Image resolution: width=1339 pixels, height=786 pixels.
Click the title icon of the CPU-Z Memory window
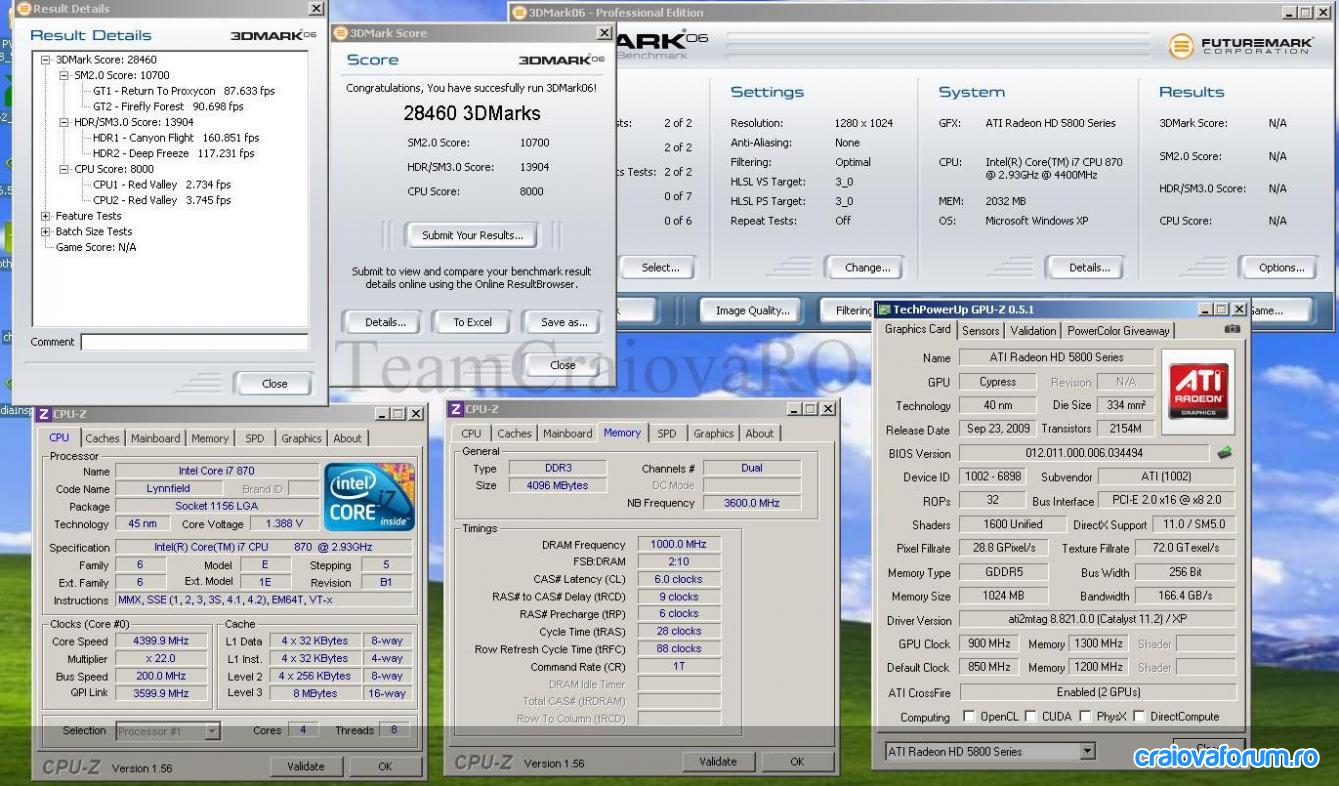456,409
